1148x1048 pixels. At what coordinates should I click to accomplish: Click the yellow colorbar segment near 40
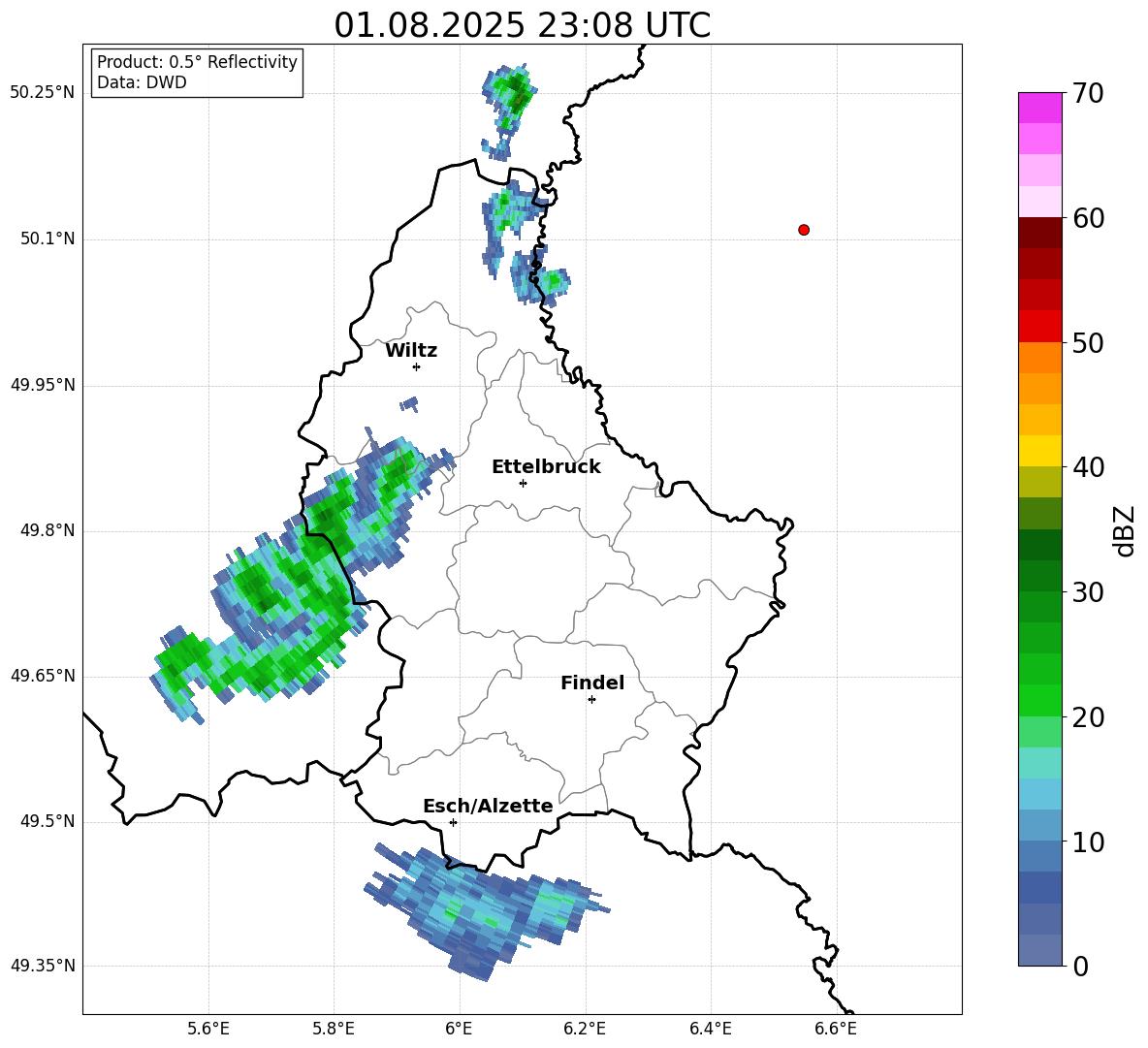pos(1039,451)
